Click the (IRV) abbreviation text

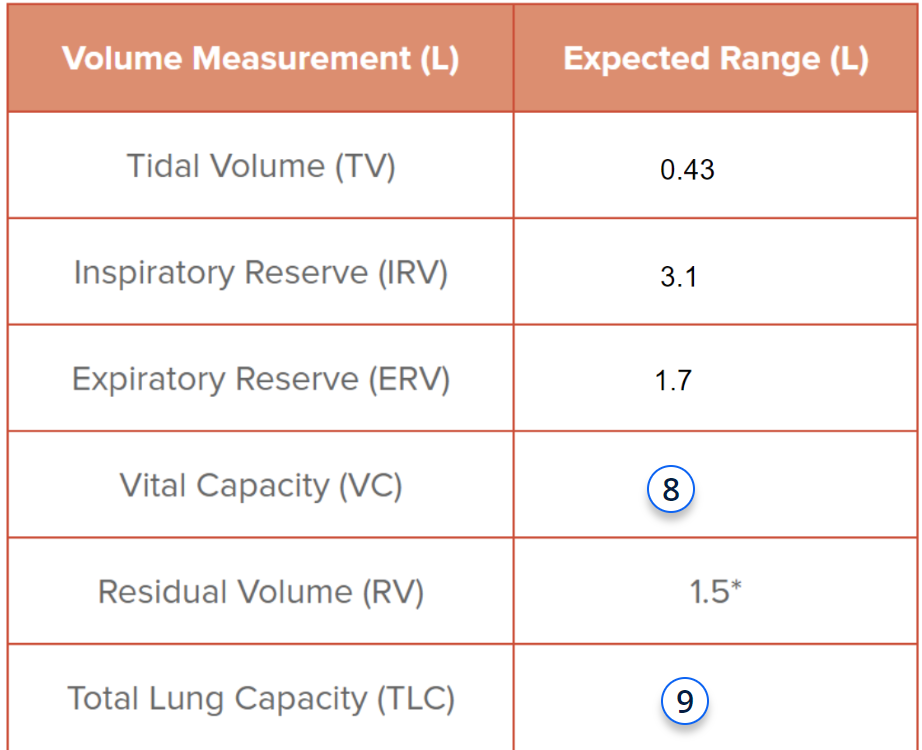click(412, 273)
